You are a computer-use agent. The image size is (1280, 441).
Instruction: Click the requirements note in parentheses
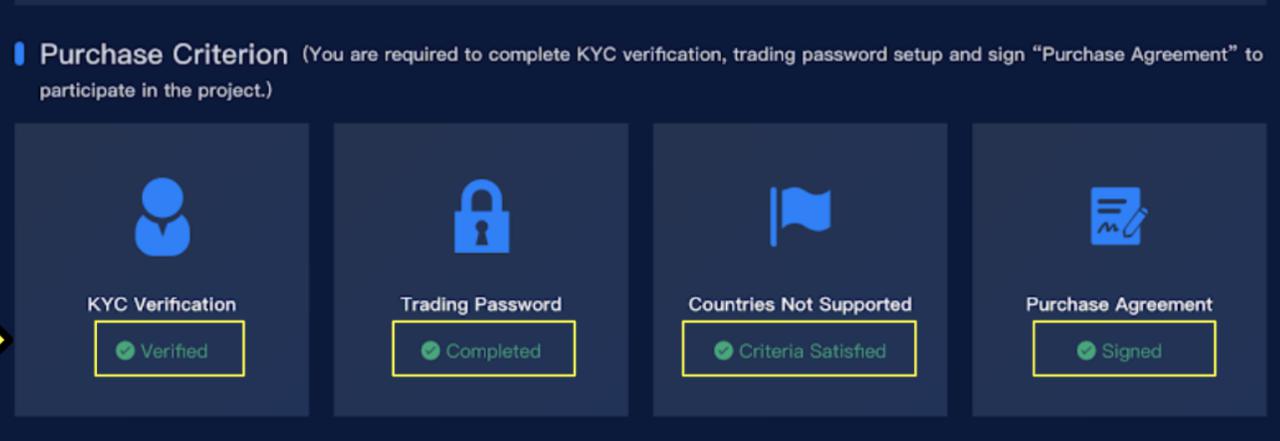[x=651, y=72]
